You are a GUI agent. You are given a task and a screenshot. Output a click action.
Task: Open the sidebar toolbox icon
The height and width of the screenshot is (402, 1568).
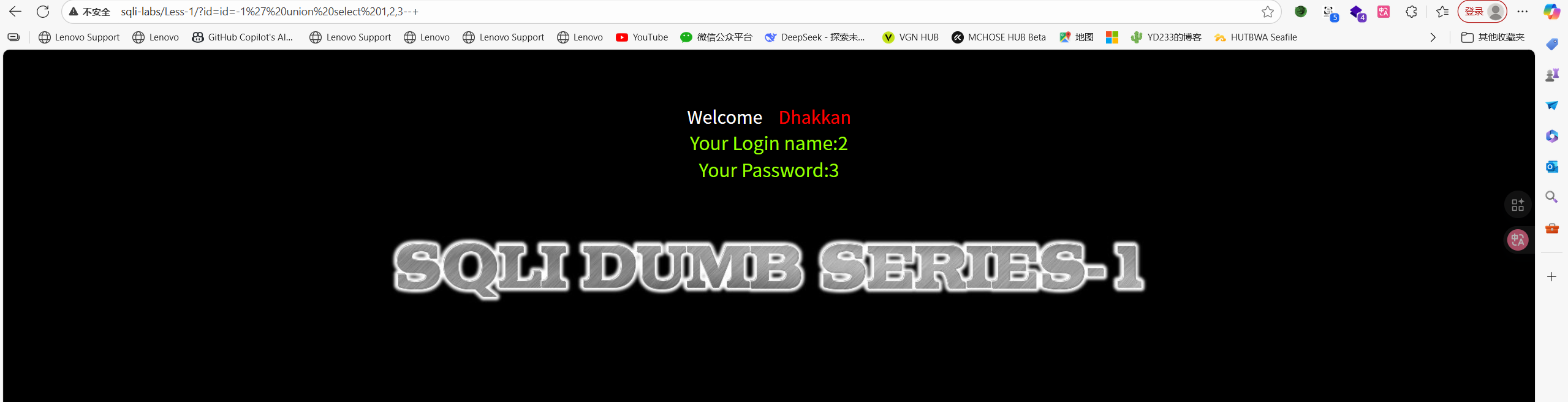[x=1551, y=228]
